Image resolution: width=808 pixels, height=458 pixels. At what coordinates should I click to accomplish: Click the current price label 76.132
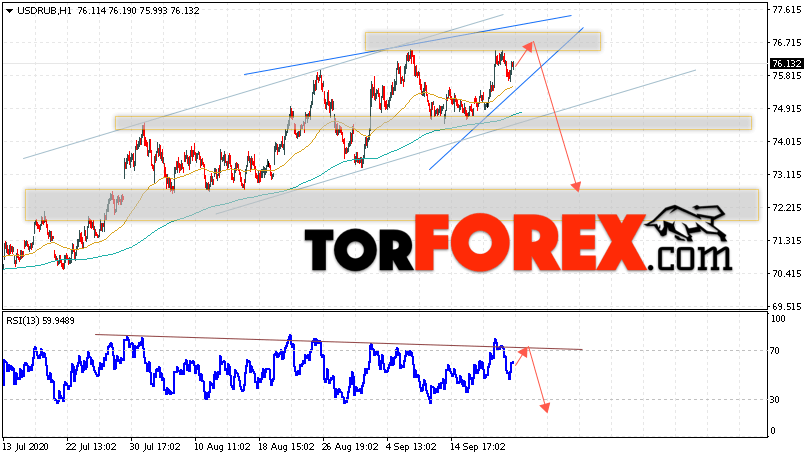coord(786,64)
